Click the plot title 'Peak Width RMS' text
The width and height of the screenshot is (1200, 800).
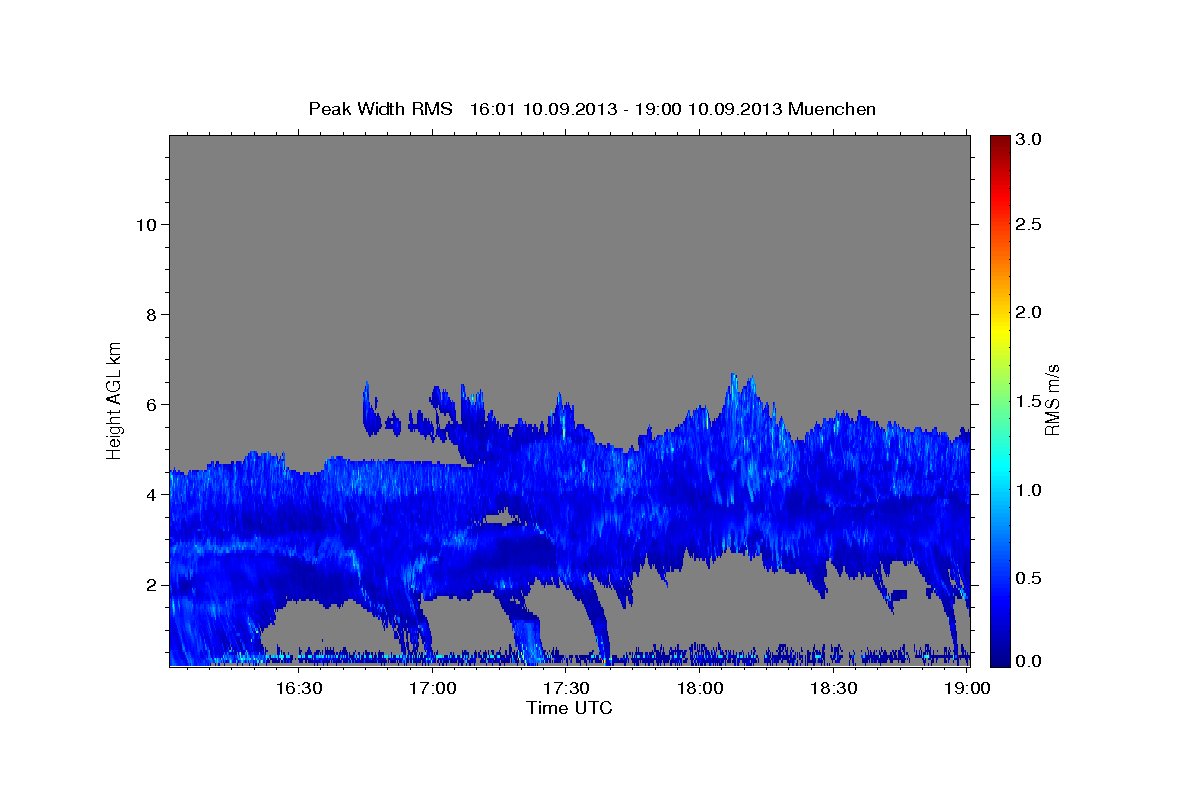(381, 109)
